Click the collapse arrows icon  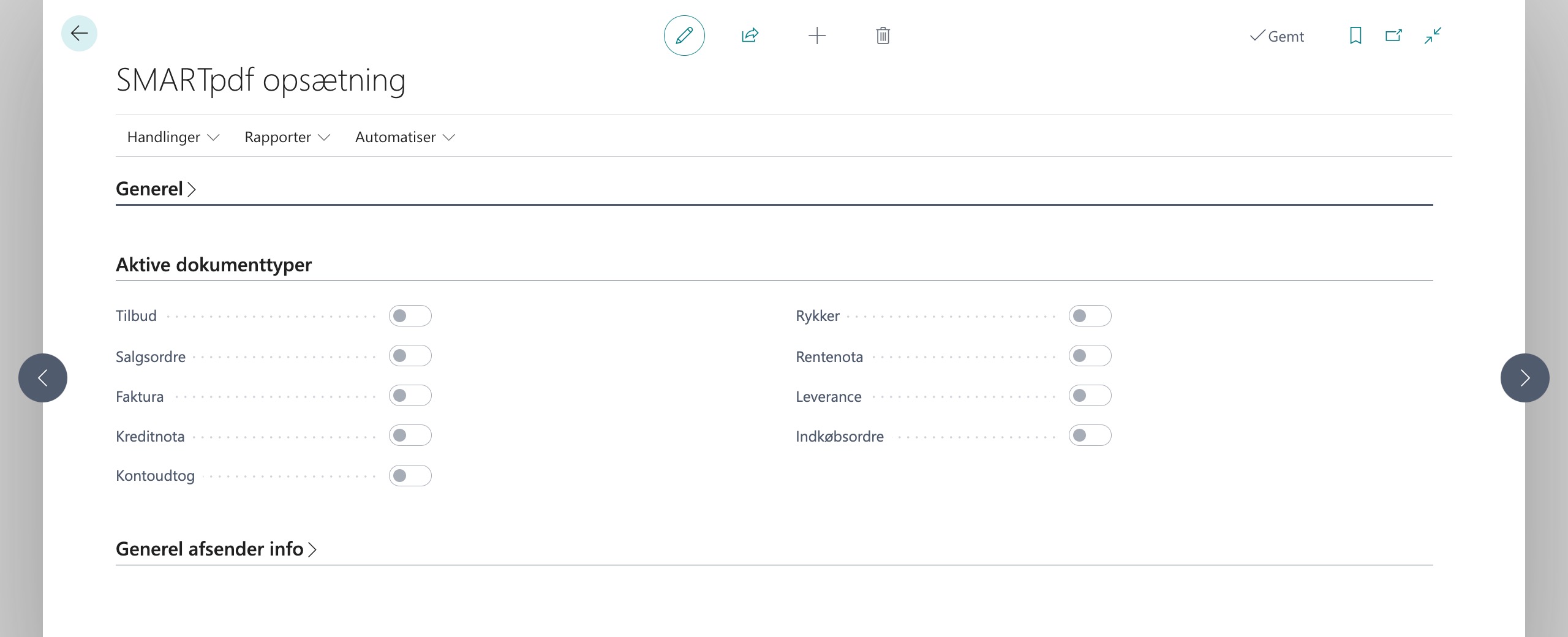coord(1433,36)
